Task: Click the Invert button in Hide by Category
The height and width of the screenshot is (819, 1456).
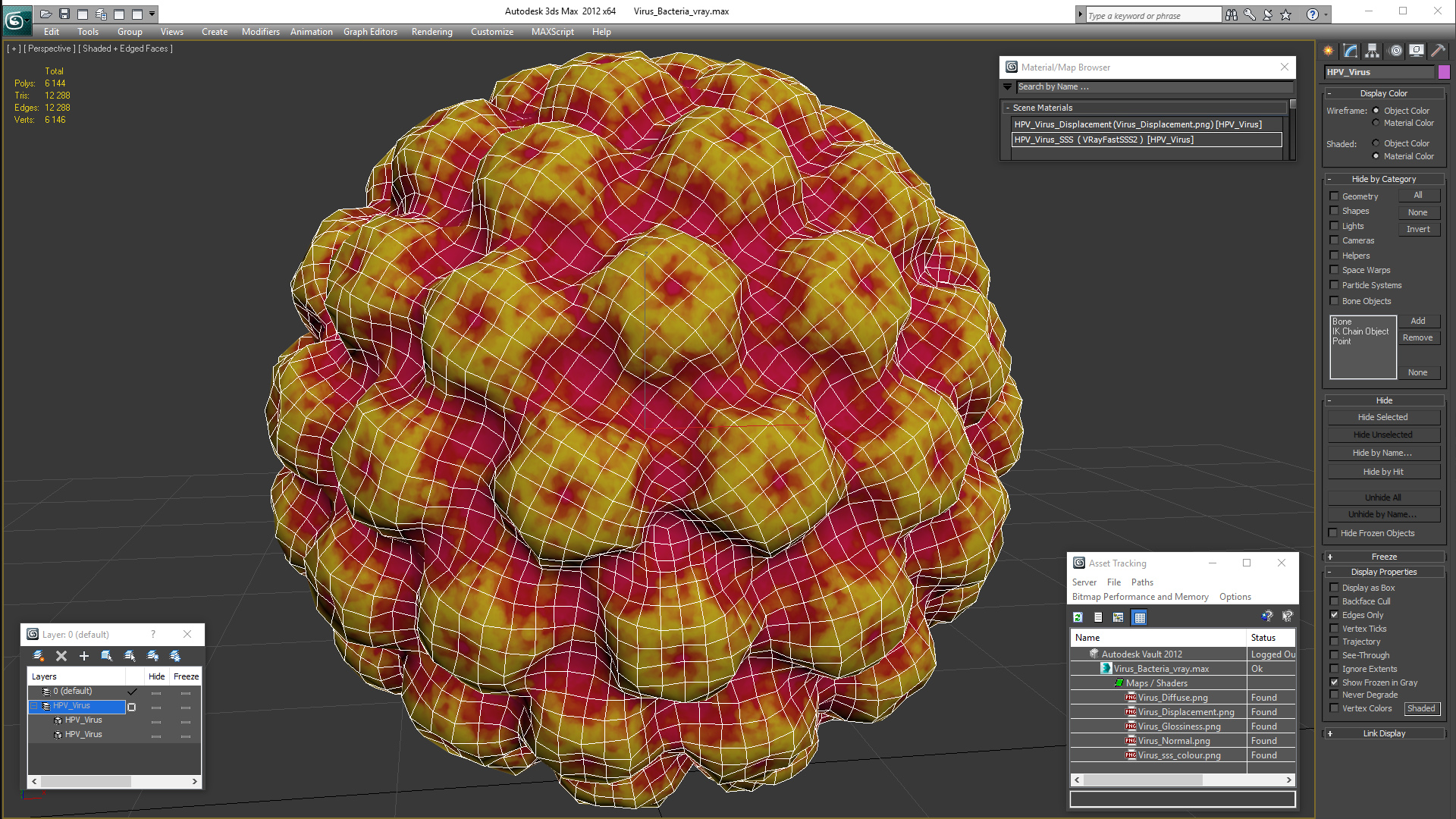Action: point(1418,229)
